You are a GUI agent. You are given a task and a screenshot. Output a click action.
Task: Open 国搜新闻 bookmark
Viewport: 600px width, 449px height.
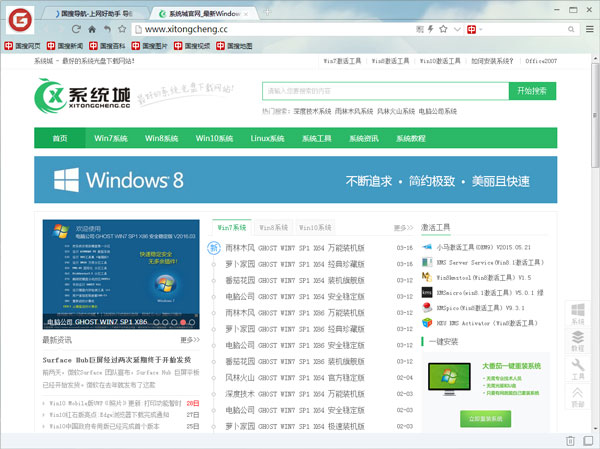[x=65, y=46]
